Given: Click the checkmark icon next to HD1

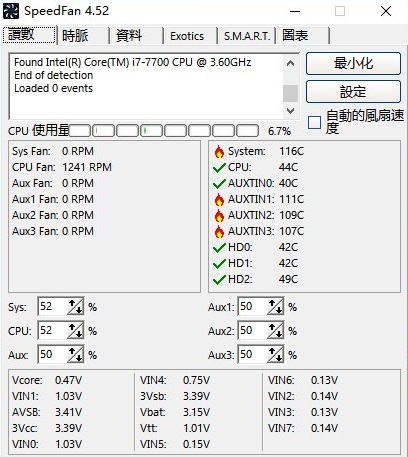Looking at the screenshot, I should [x=219, y=263].
